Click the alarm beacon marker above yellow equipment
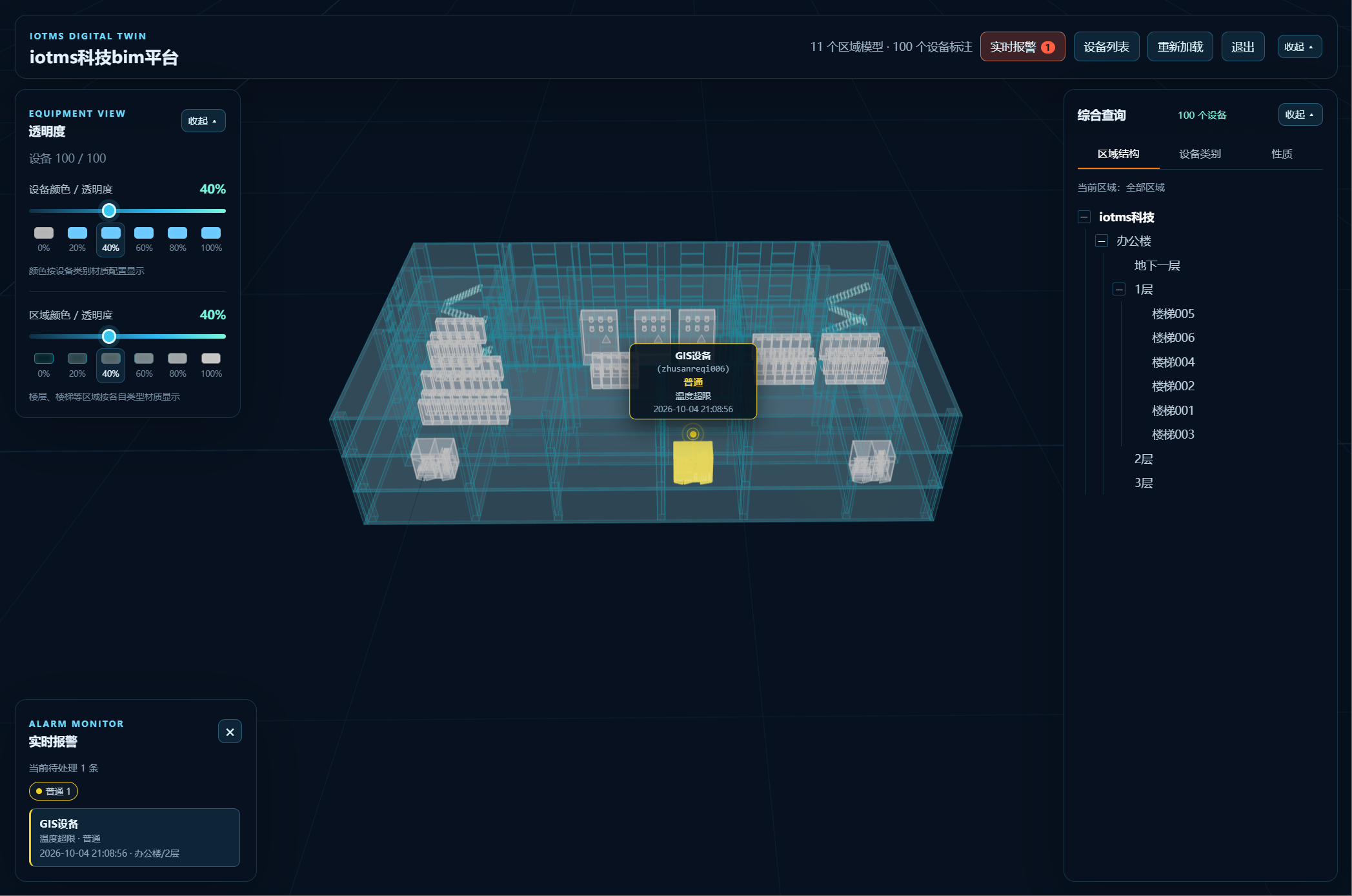The image size is (1352, 896). pyautogui.click(x=693, y=434)
